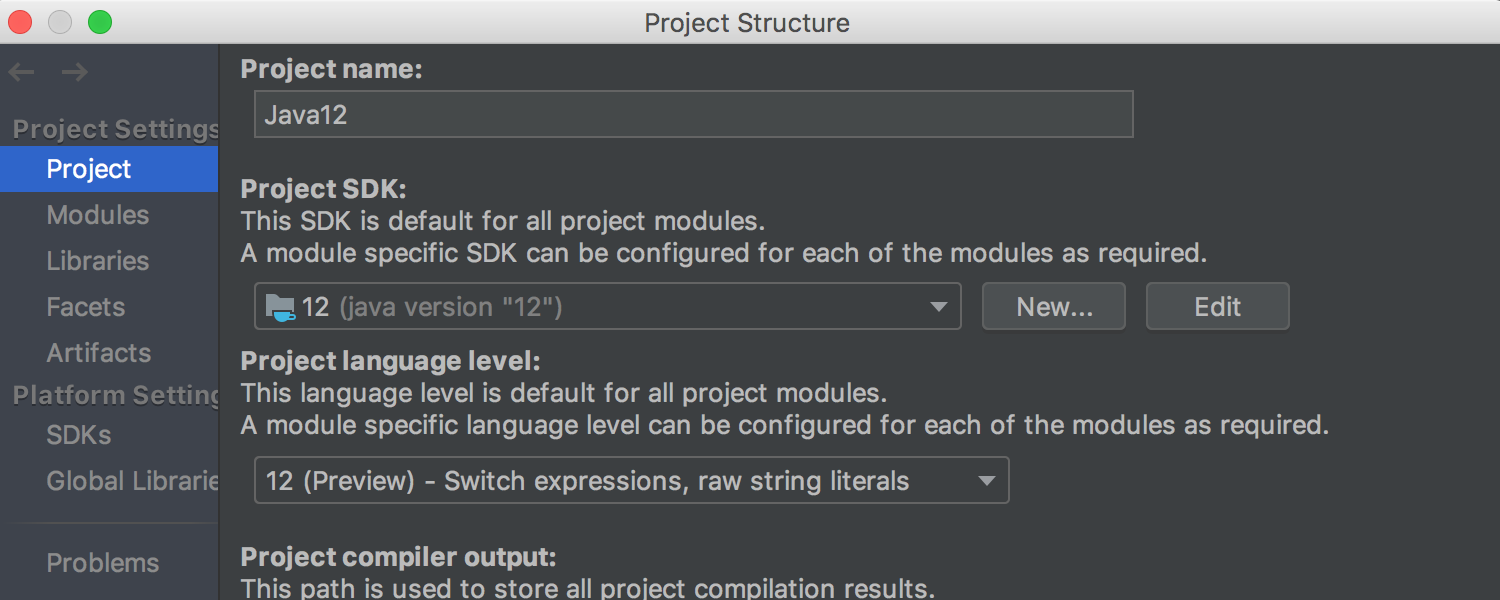Open the Artifacts configuration page

pyautogui.click(x=99, y=353)
